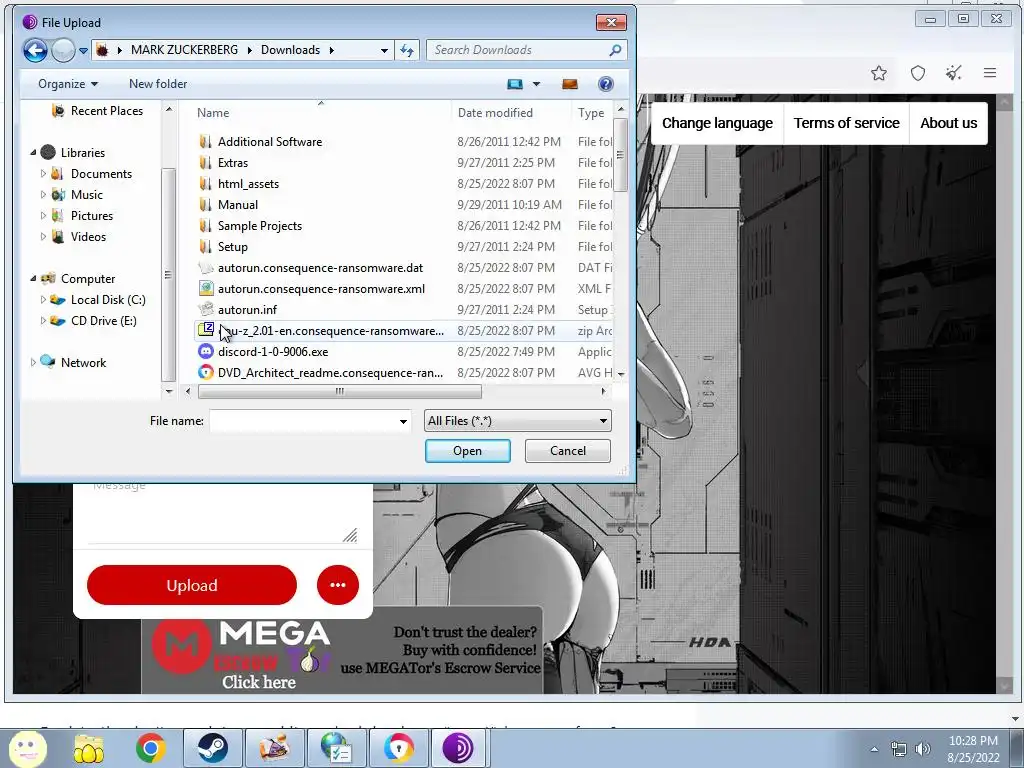Open recent locations dropdown next to Forward arrow
Image resolution: width=1024 pixels, height=768 pixels.
pyautogui.click(x=84, y=50)
